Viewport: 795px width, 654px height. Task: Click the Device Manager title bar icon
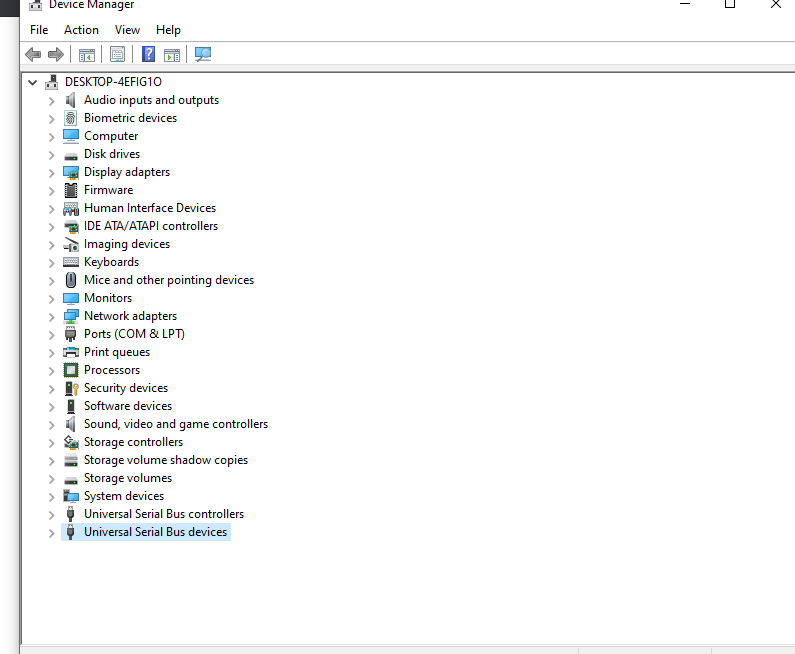35,5
